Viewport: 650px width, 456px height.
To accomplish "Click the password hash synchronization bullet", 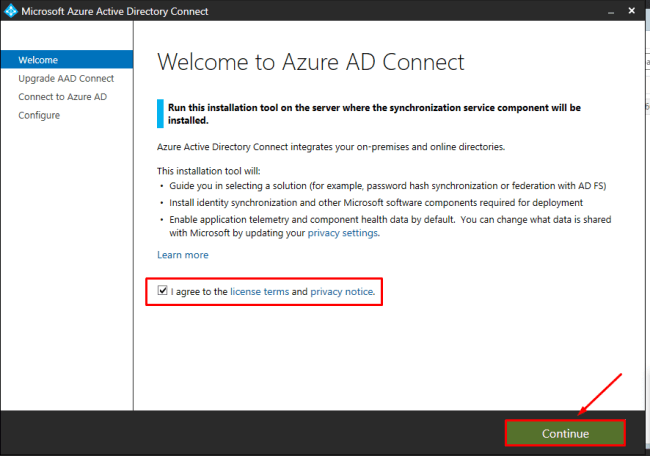I will (x=388, y=186).
